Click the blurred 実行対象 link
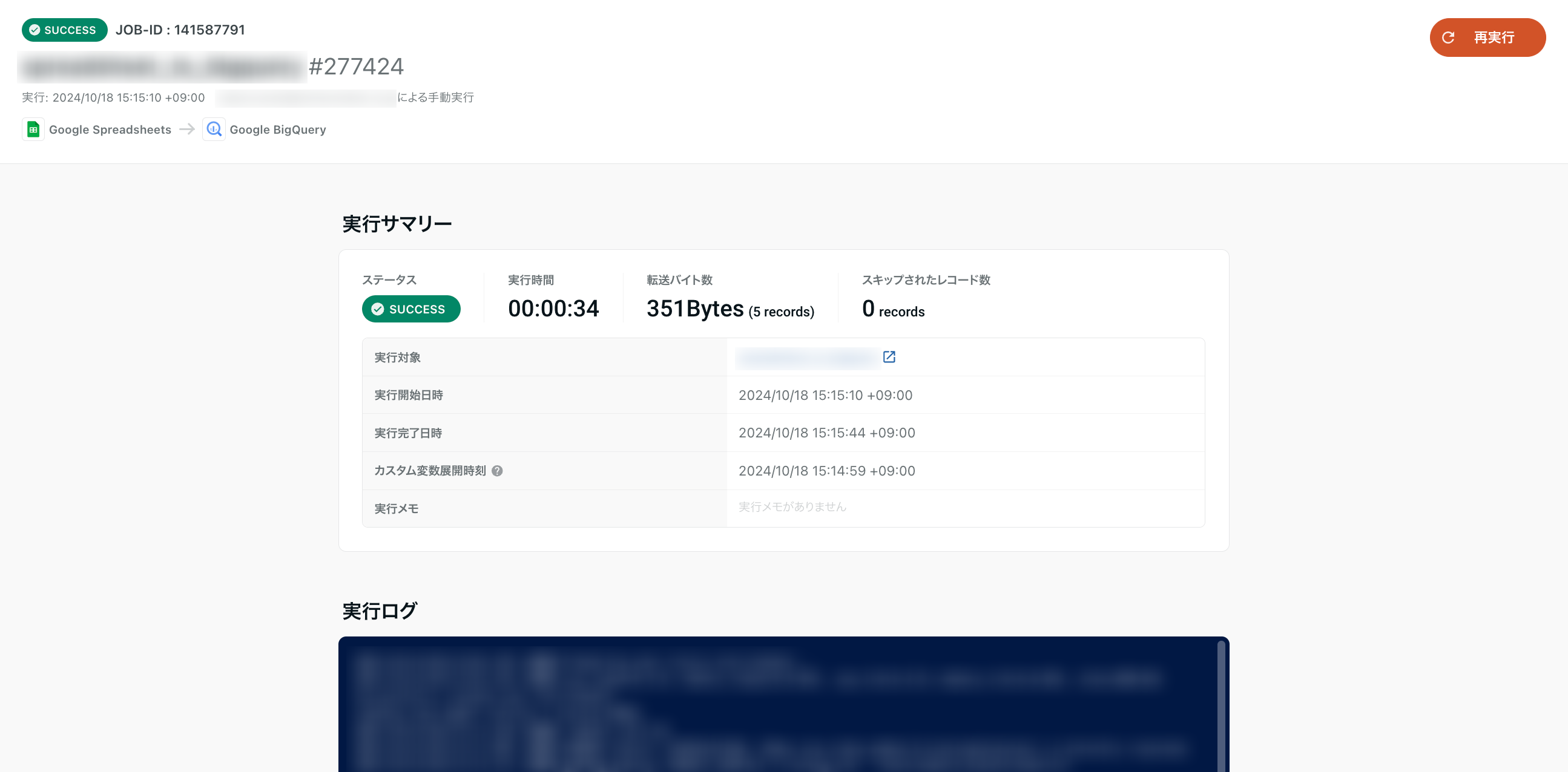 pyautogui.click(x=808, y=358)
